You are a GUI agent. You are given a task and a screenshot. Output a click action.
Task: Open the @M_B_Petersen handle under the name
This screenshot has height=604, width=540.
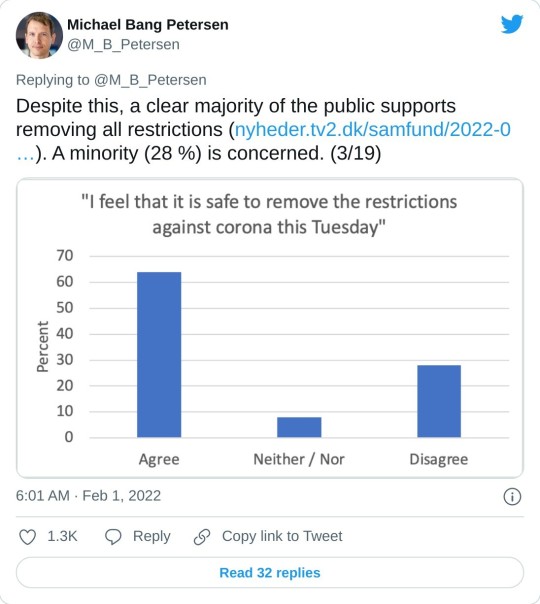coord(123,45)
